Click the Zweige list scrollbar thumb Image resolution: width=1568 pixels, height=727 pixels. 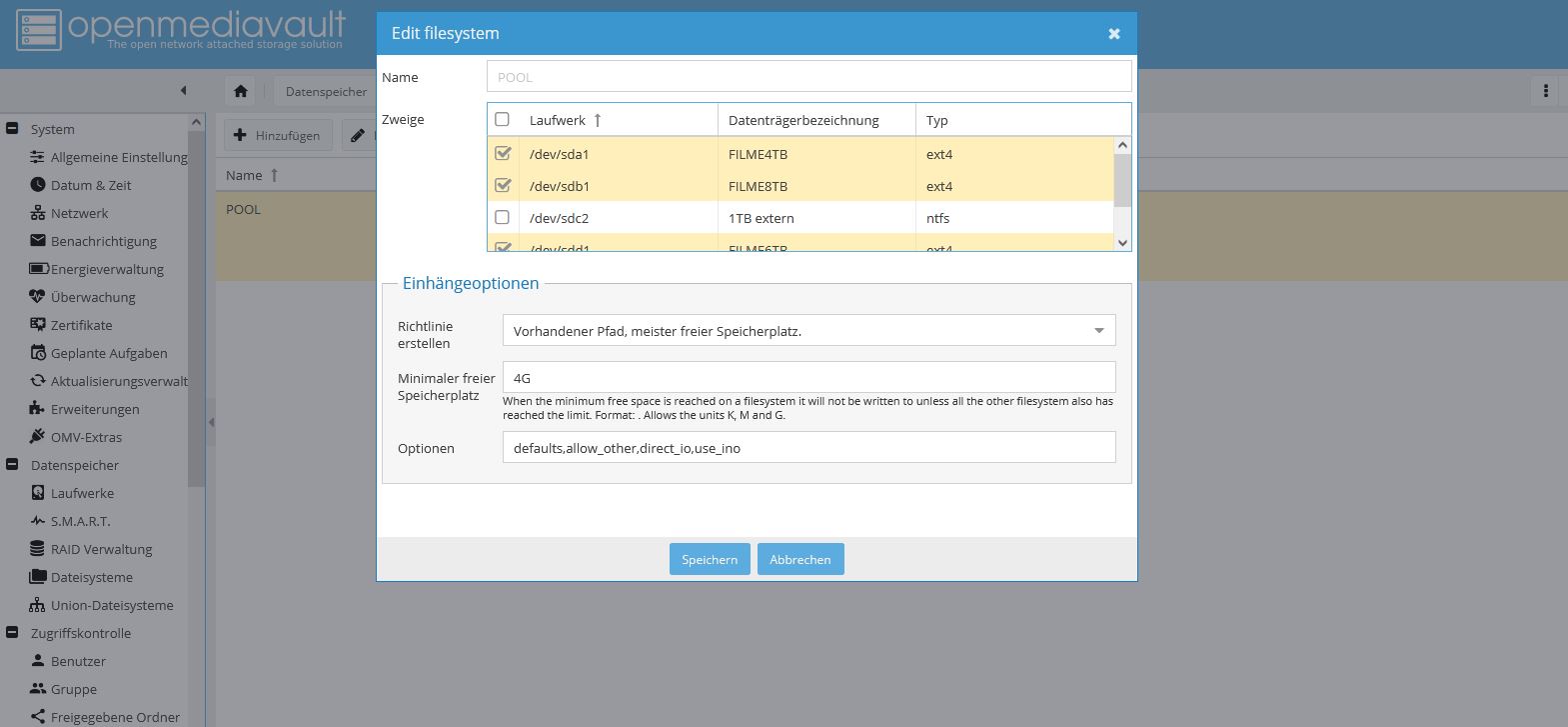(1122, 180)
